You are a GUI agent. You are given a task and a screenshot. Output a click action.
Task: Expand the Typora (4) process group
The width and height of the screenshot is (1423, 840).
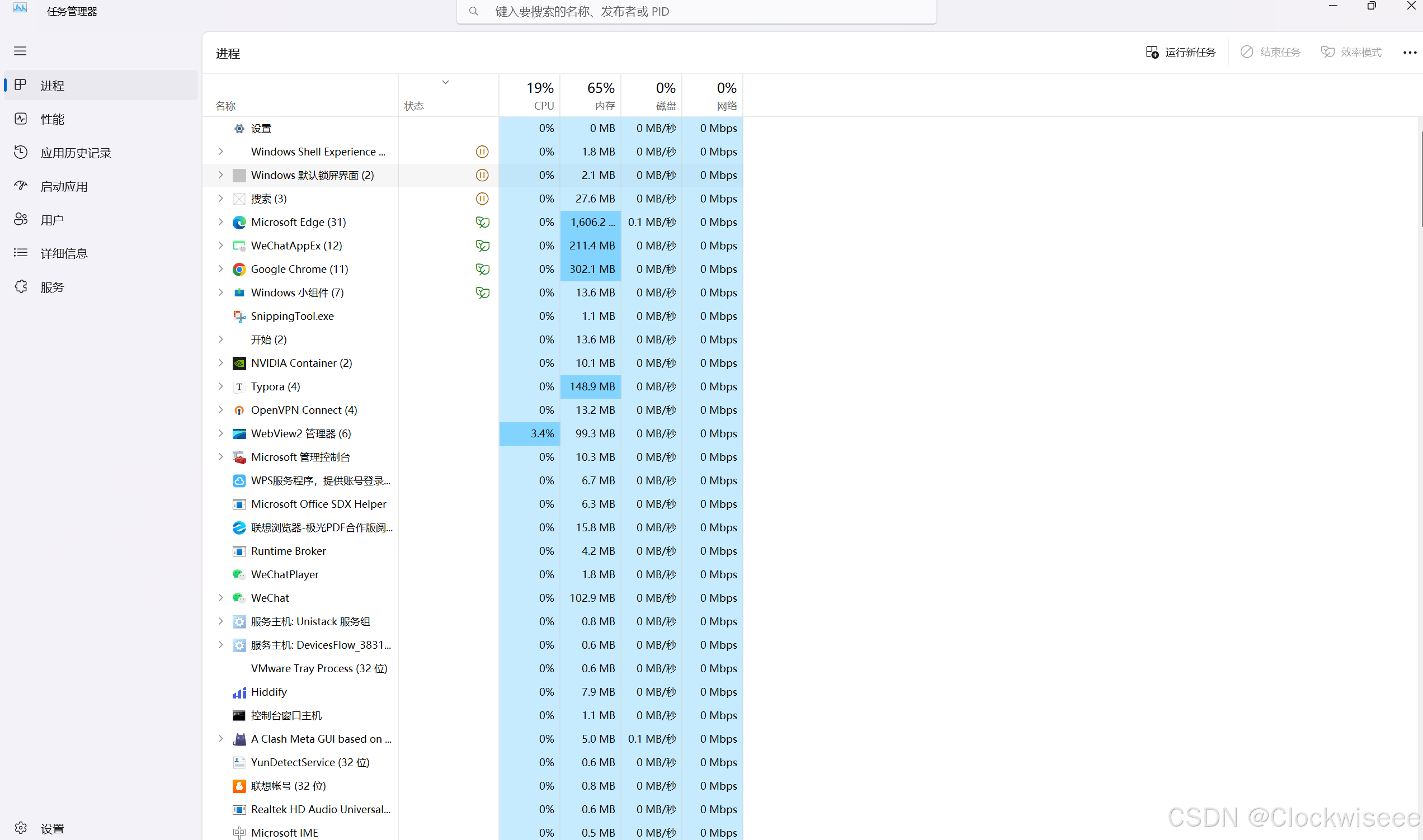click(x=221, y=386)
